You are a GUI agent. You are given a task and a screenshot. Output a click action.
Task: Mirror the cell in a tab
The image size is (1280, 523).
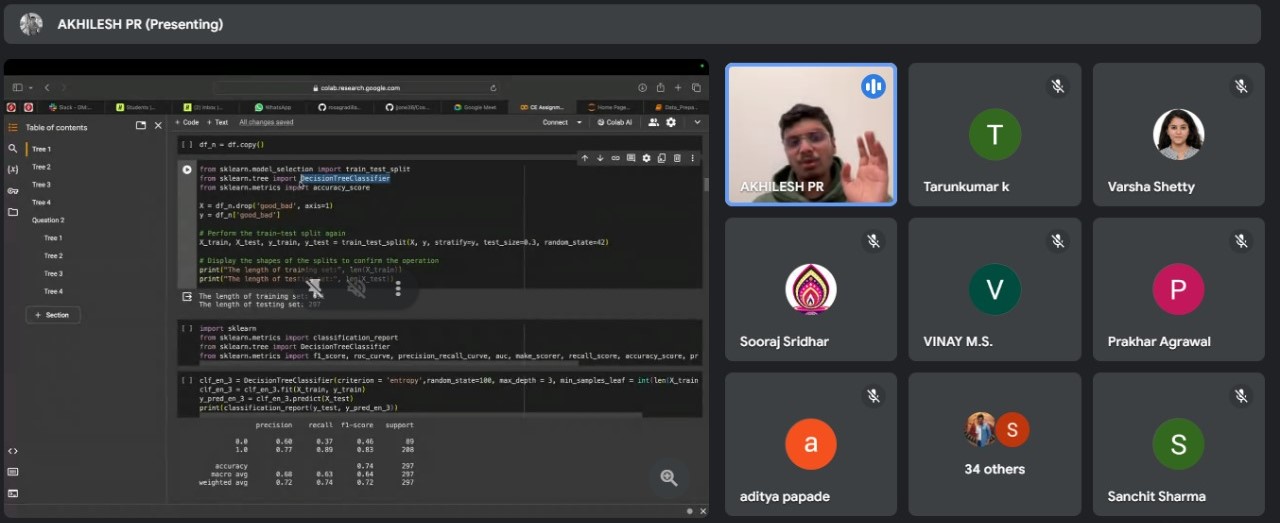point(661,158)
